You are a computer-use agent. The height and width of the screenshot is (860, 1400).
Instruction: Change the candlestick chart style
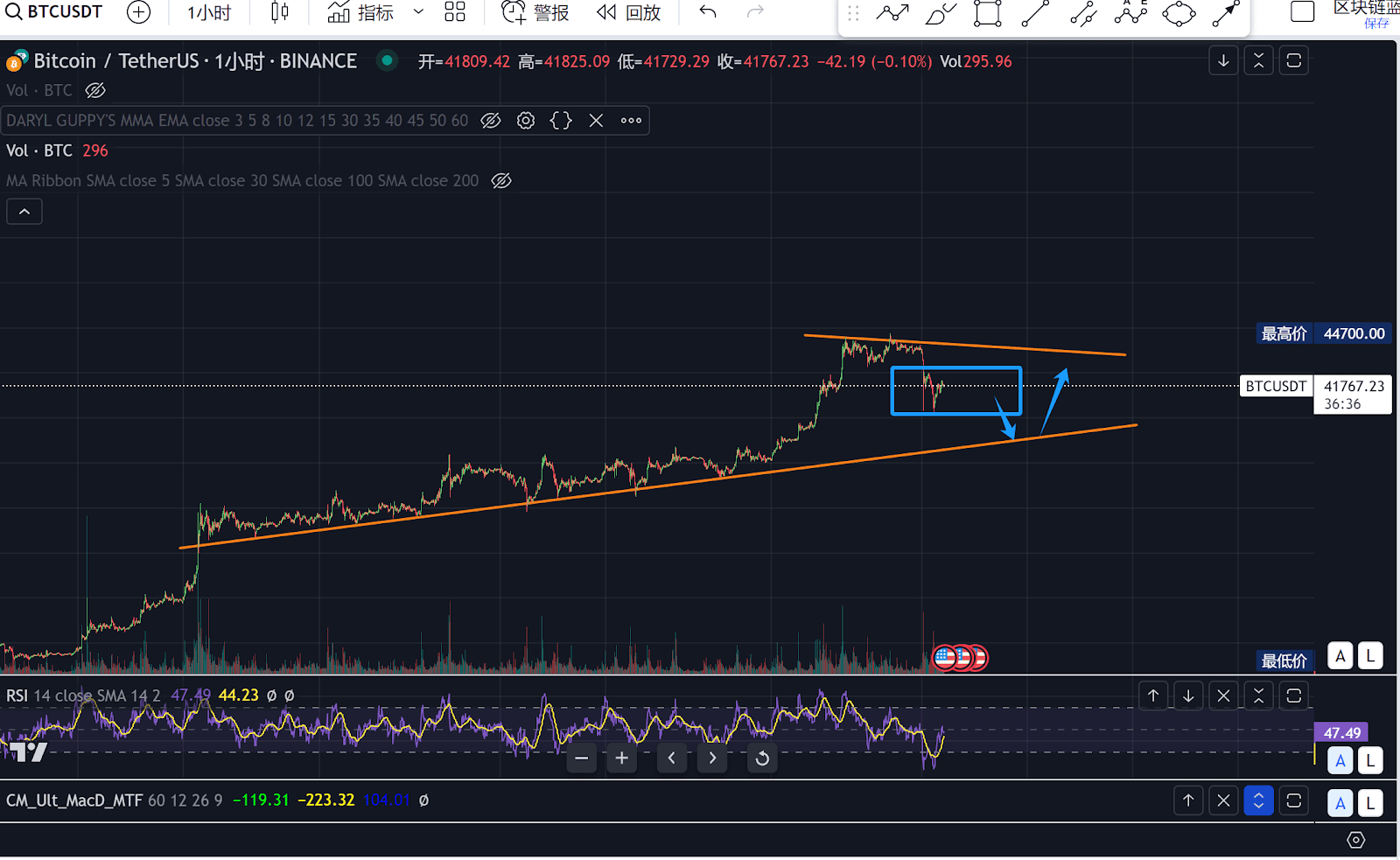[x=279, y=12]
